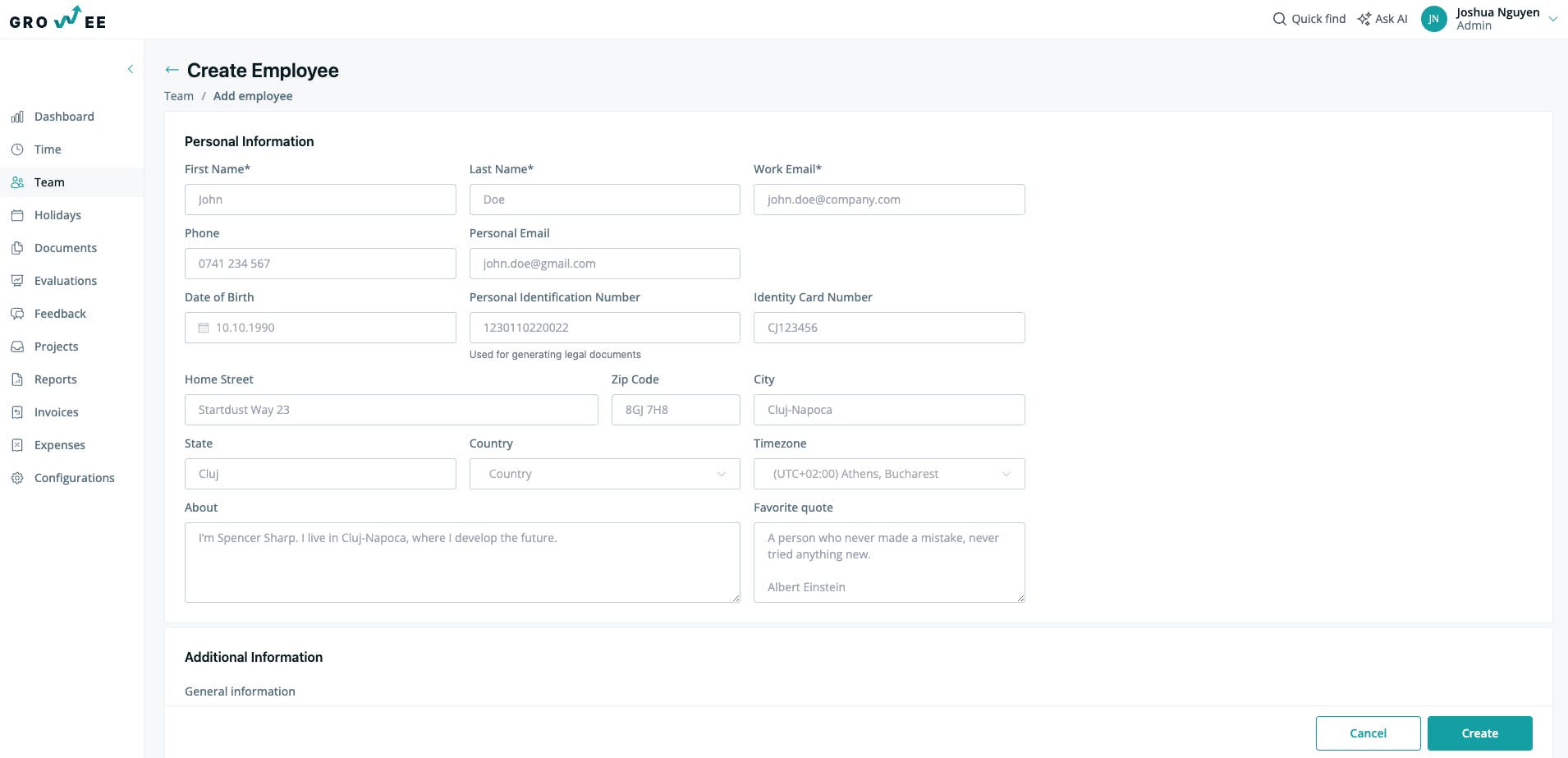Click the Invoices icon in sidebar
This screenshot has height=758, width=1568.
coord(17,412)
